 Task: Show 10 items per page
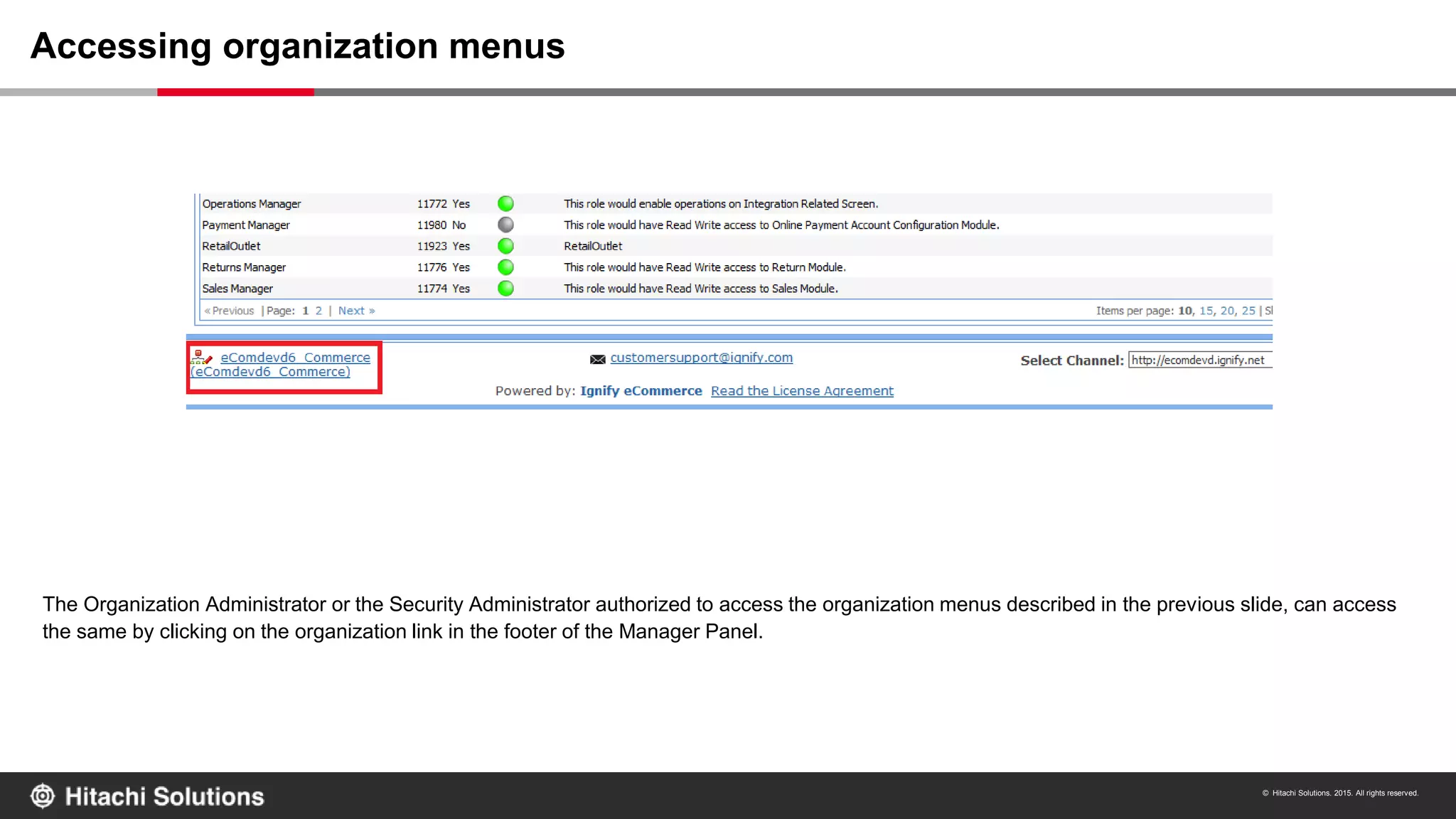(1185, 311)
